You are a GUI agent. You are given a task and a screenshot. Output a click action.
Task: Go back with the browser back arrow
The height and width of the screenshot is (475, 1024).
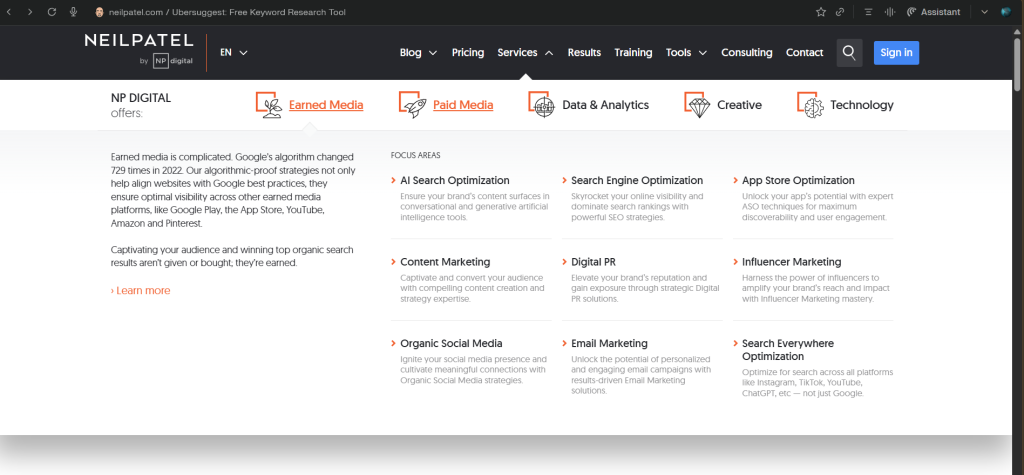tap(8, 12)
